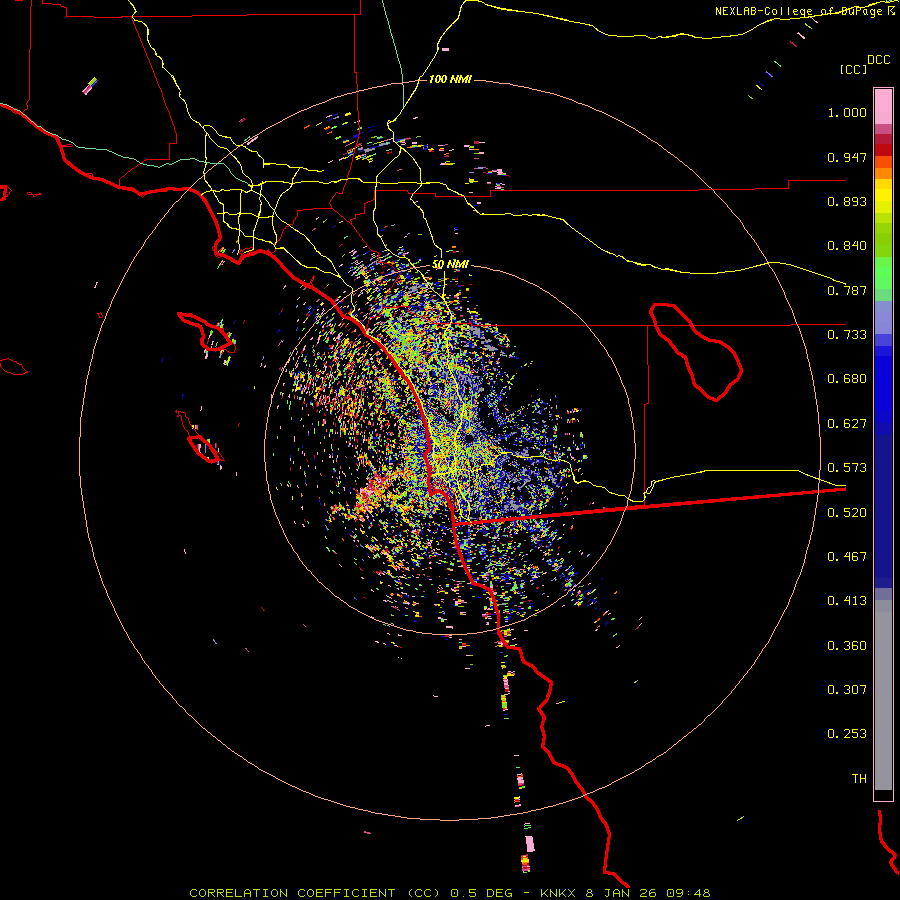Click the 0.360 colorbar value
The height and width of the screenshot is (900, 900).
847,646
